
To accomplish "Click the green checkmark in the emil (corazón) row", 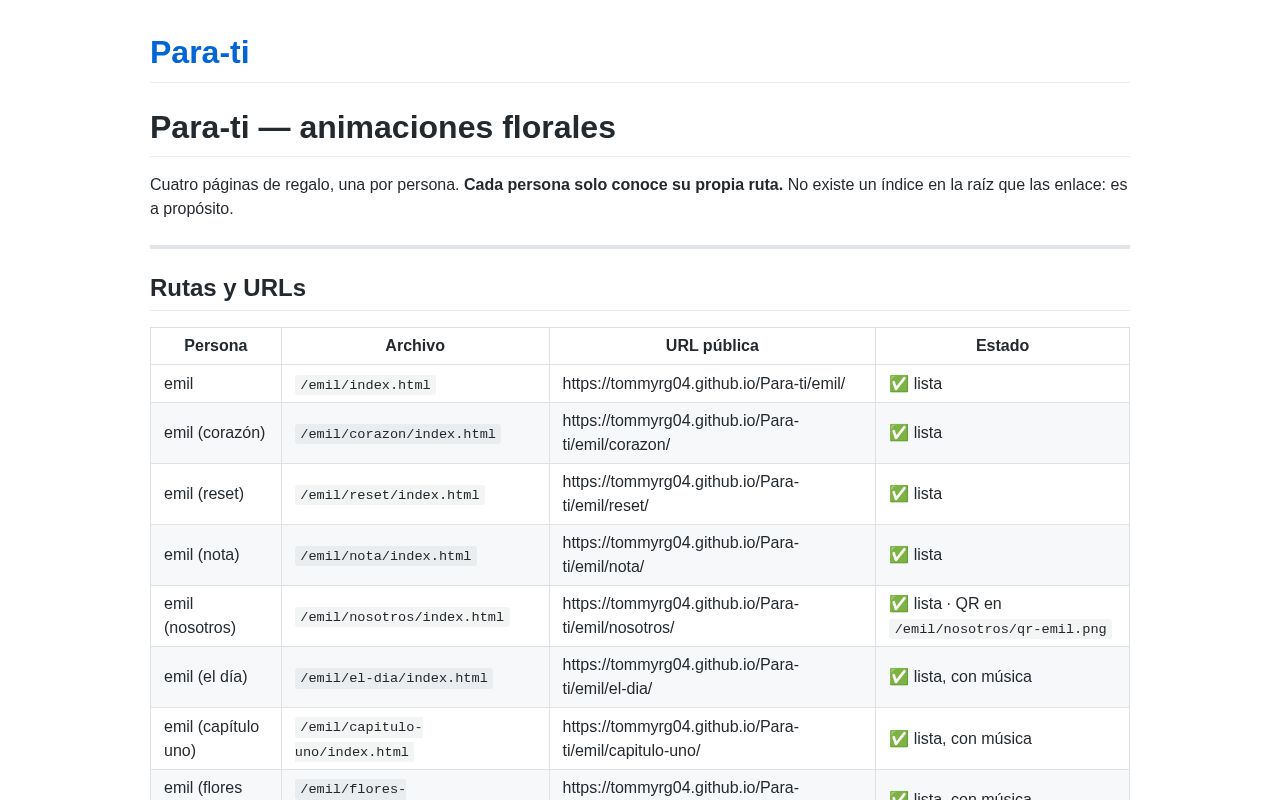I will tap(899, 433).
